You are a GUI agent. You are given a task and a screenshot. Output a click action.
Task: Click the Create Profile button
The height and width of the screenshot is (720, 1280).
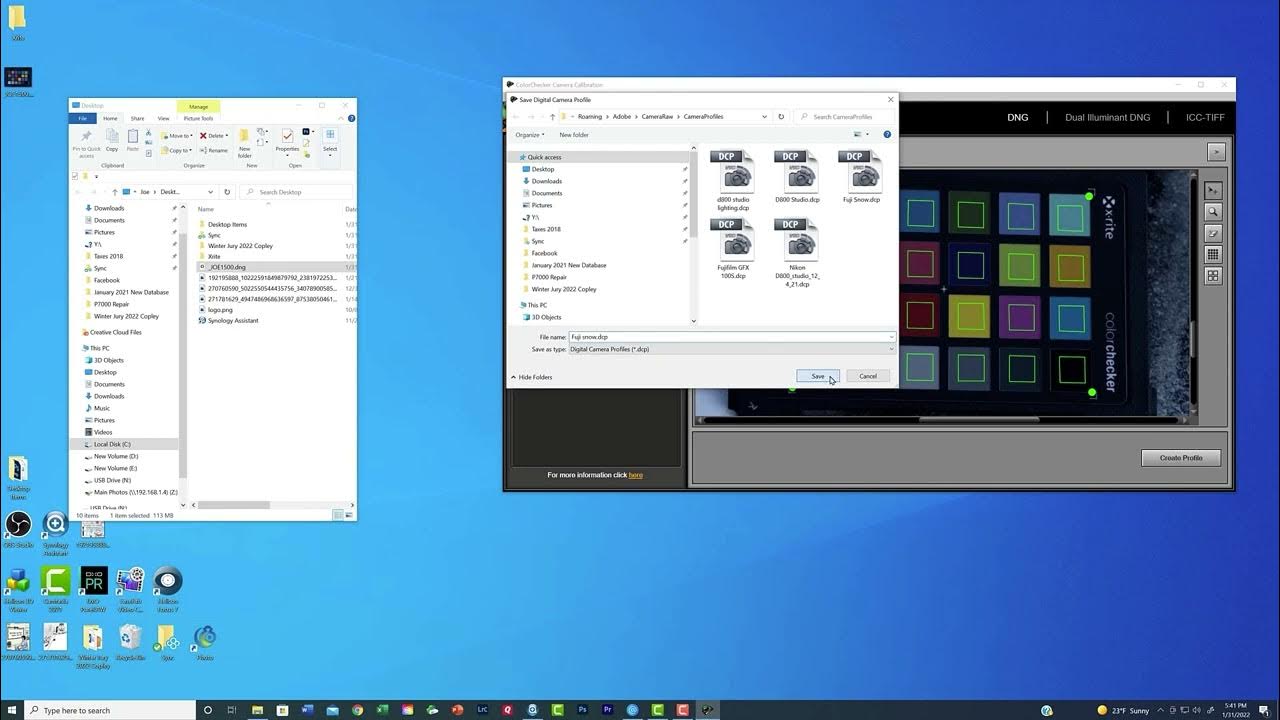coord(1181,458)
